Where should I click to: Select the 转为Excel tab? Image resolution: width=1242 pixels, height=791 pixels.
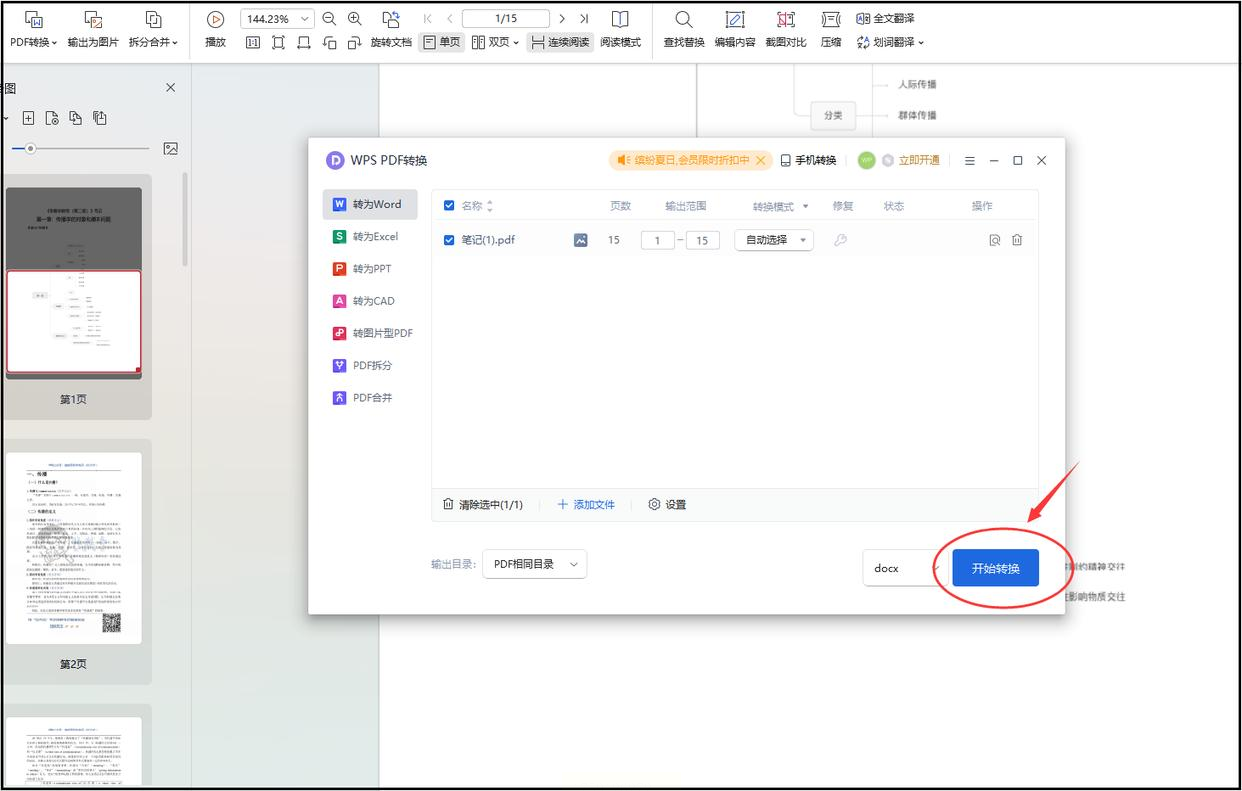coord(374,237)
